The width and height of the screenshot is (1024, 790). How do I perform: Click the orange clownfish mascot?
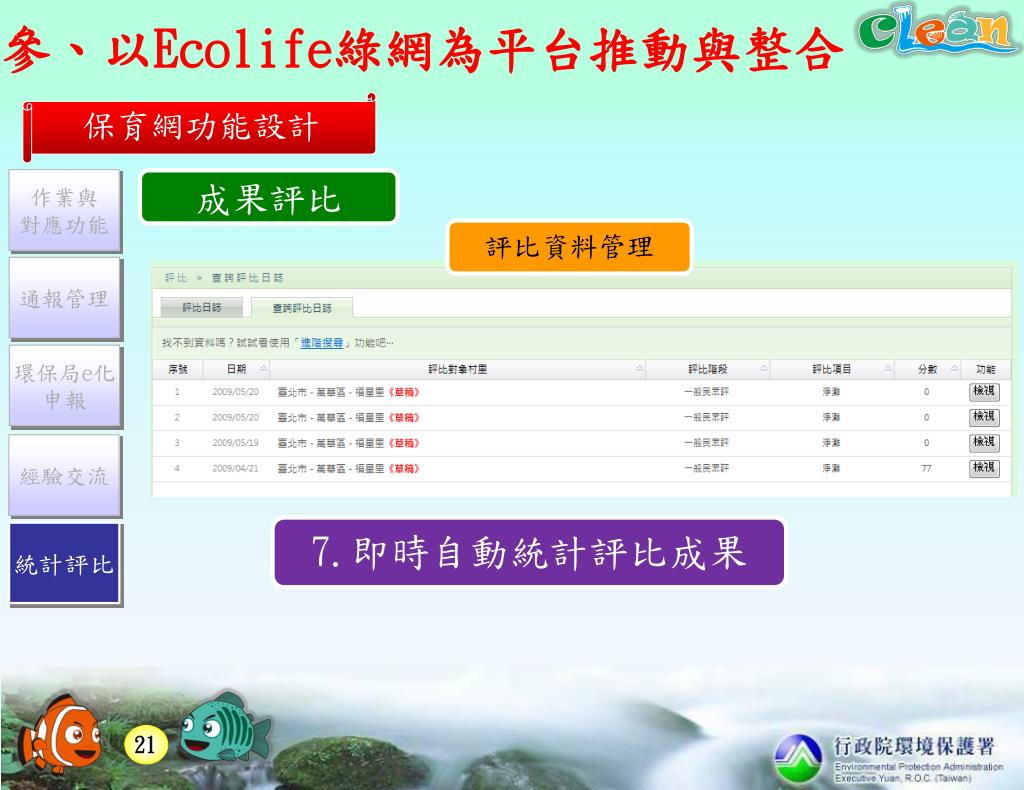(x=60, y=735)
